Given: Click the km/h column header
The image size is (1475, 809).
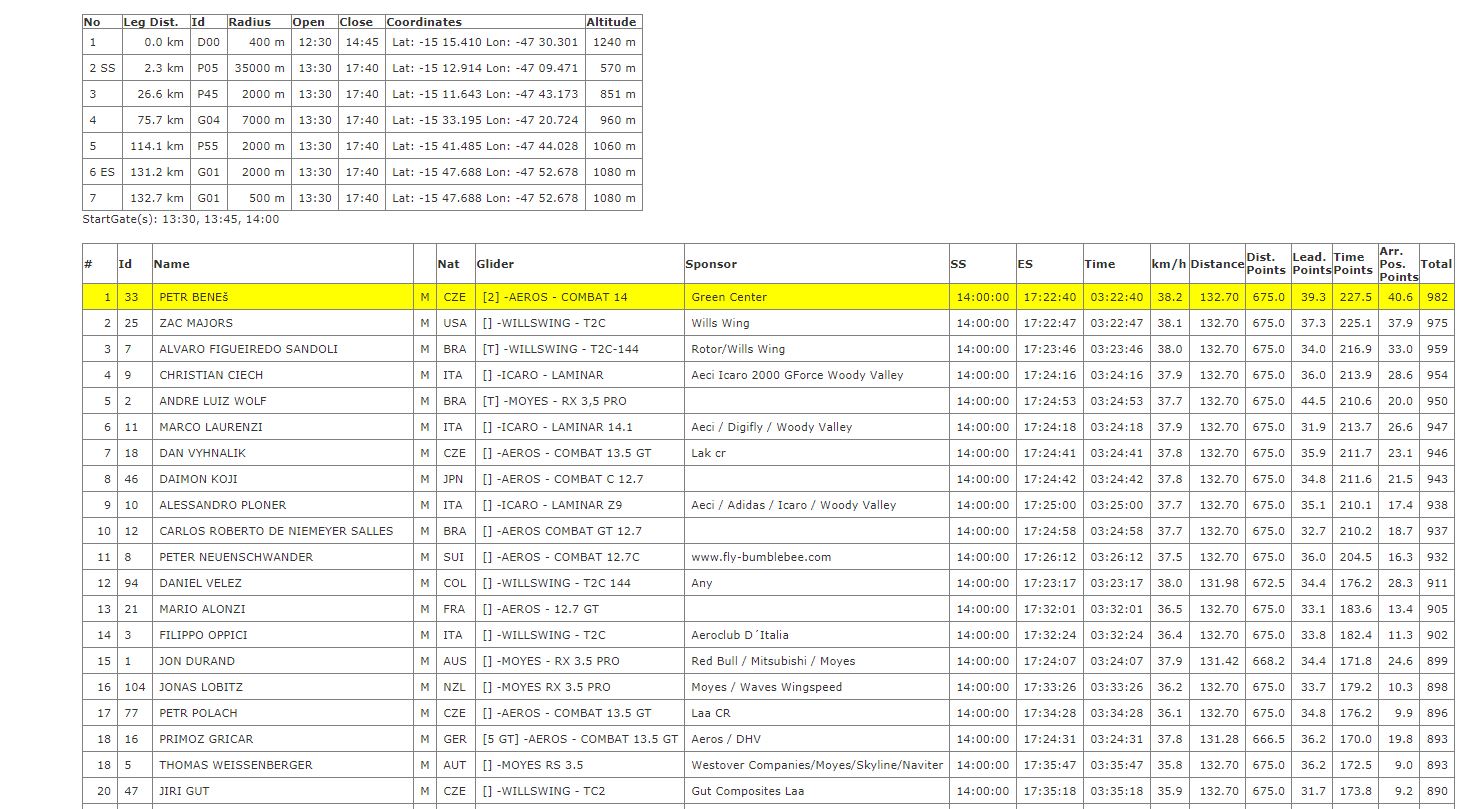Looking at the screenshot, I should point(1169,264).
